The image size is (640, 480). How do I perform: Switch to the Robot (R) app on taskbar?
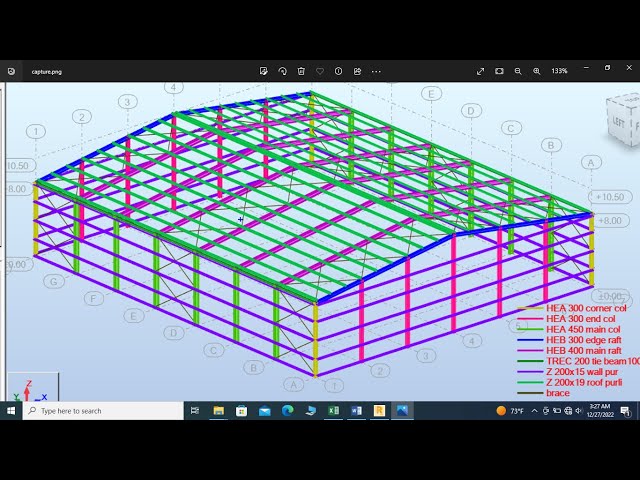379,411
